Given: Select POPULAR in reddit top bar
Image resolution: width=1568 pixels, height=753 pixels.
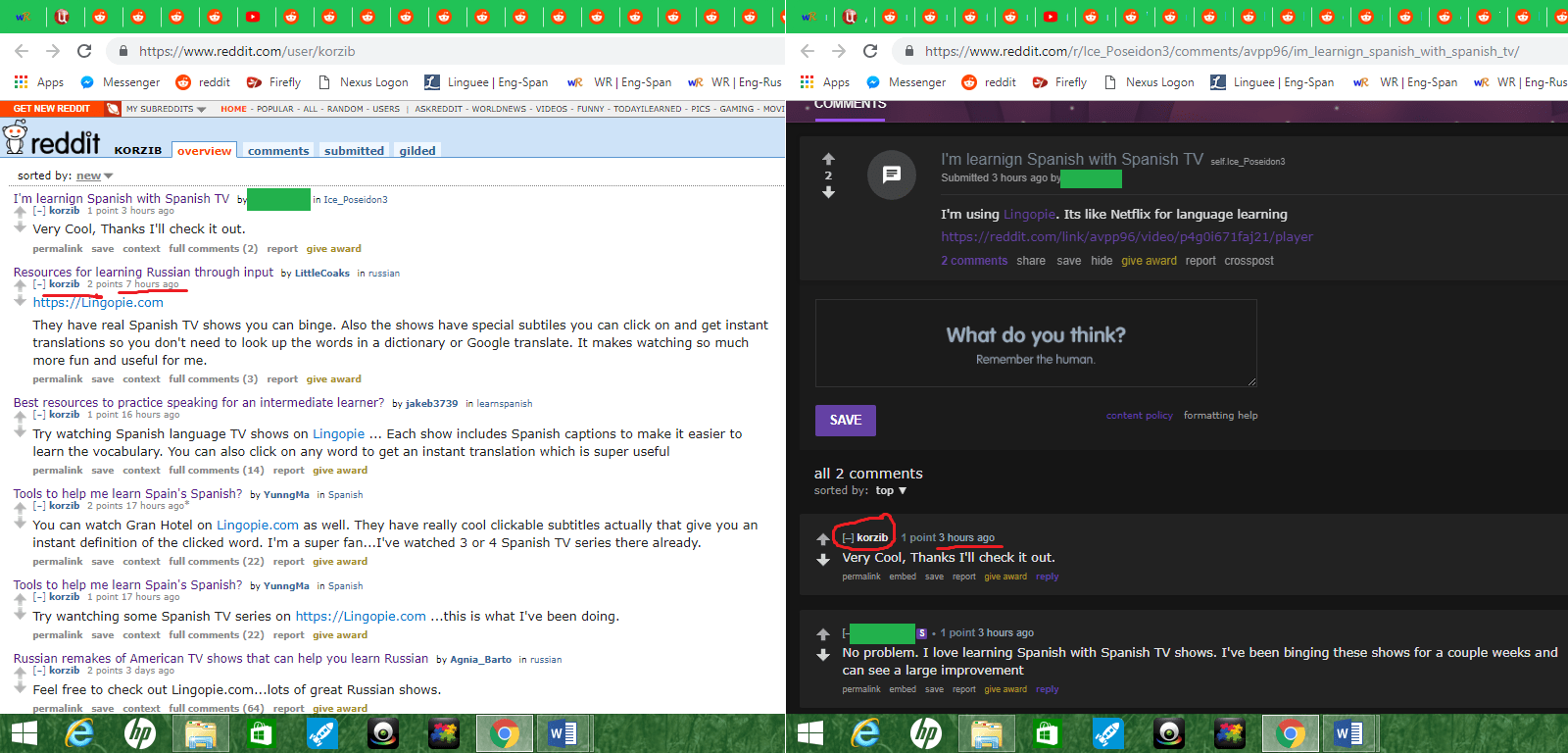Looking at the screenshot, I should pyautogui.click(x=275, y=109).
